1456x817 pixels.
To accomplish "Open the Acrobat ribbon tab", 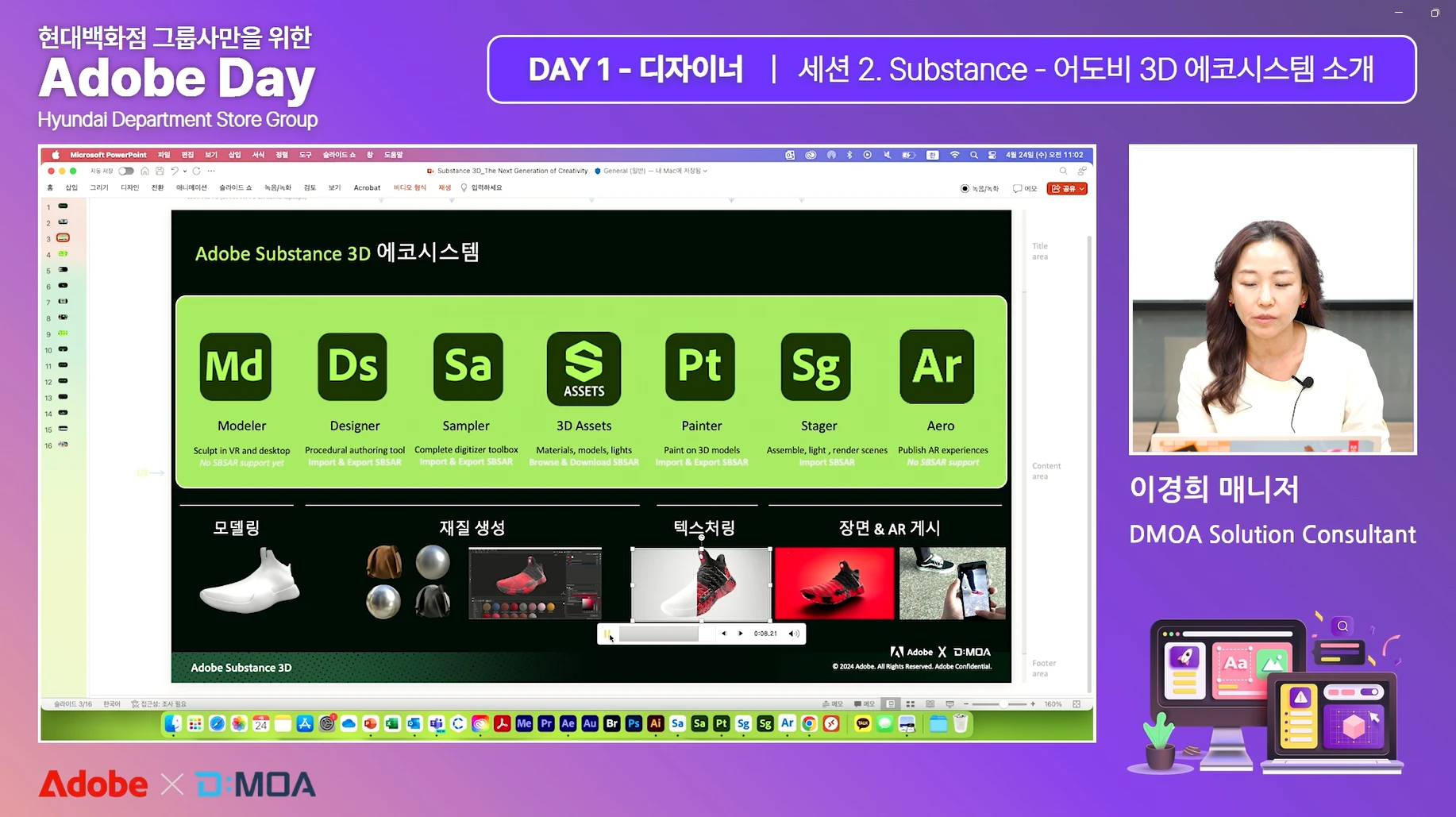I will pyautogui.click(x=367, y=187).
